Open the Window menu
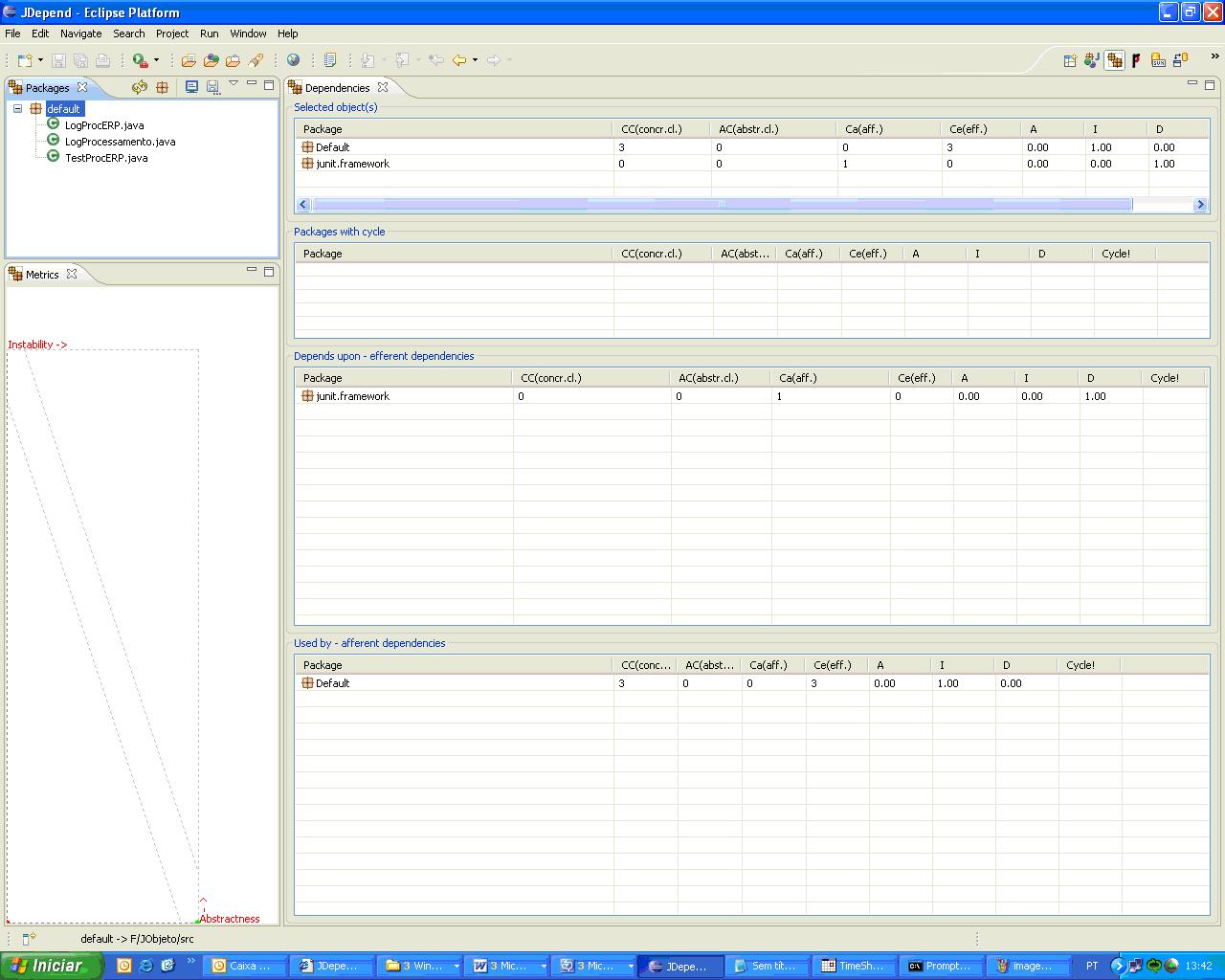This screenshot has width=1225, height=980. pos(248,33)
